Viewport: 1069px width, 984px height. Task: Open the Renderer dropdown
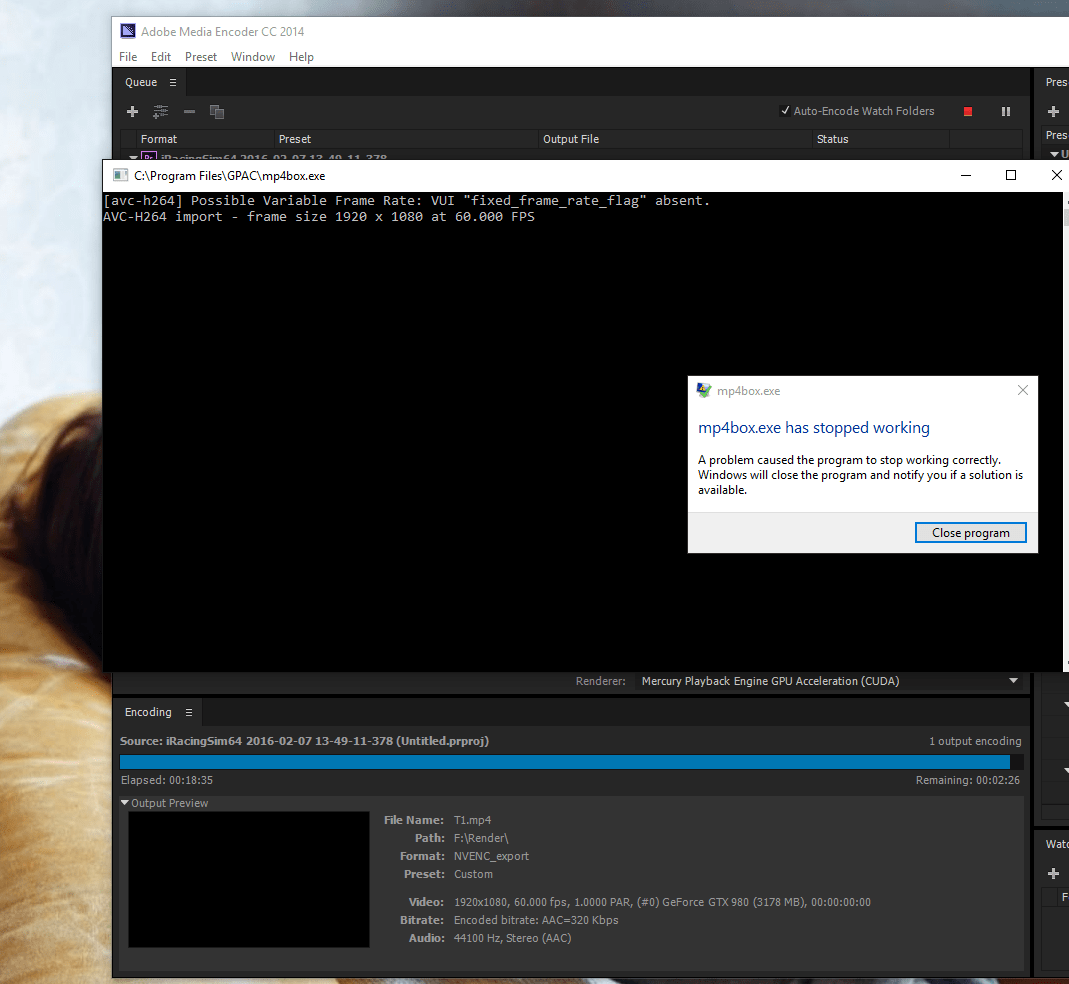click(x=1013, y=681)
